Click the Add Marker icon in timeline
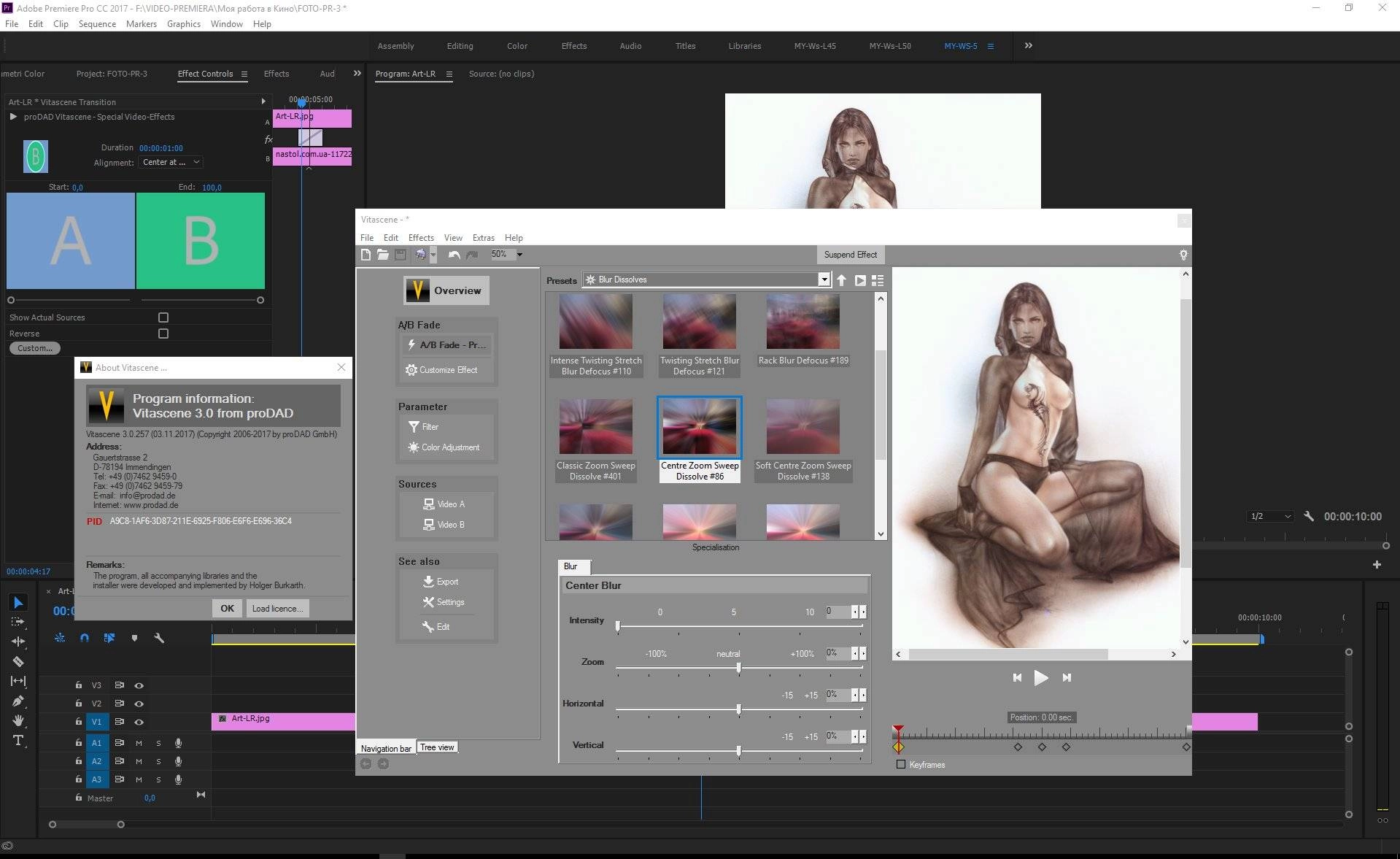Screen dimensions: 1400x859 [134, 638]
